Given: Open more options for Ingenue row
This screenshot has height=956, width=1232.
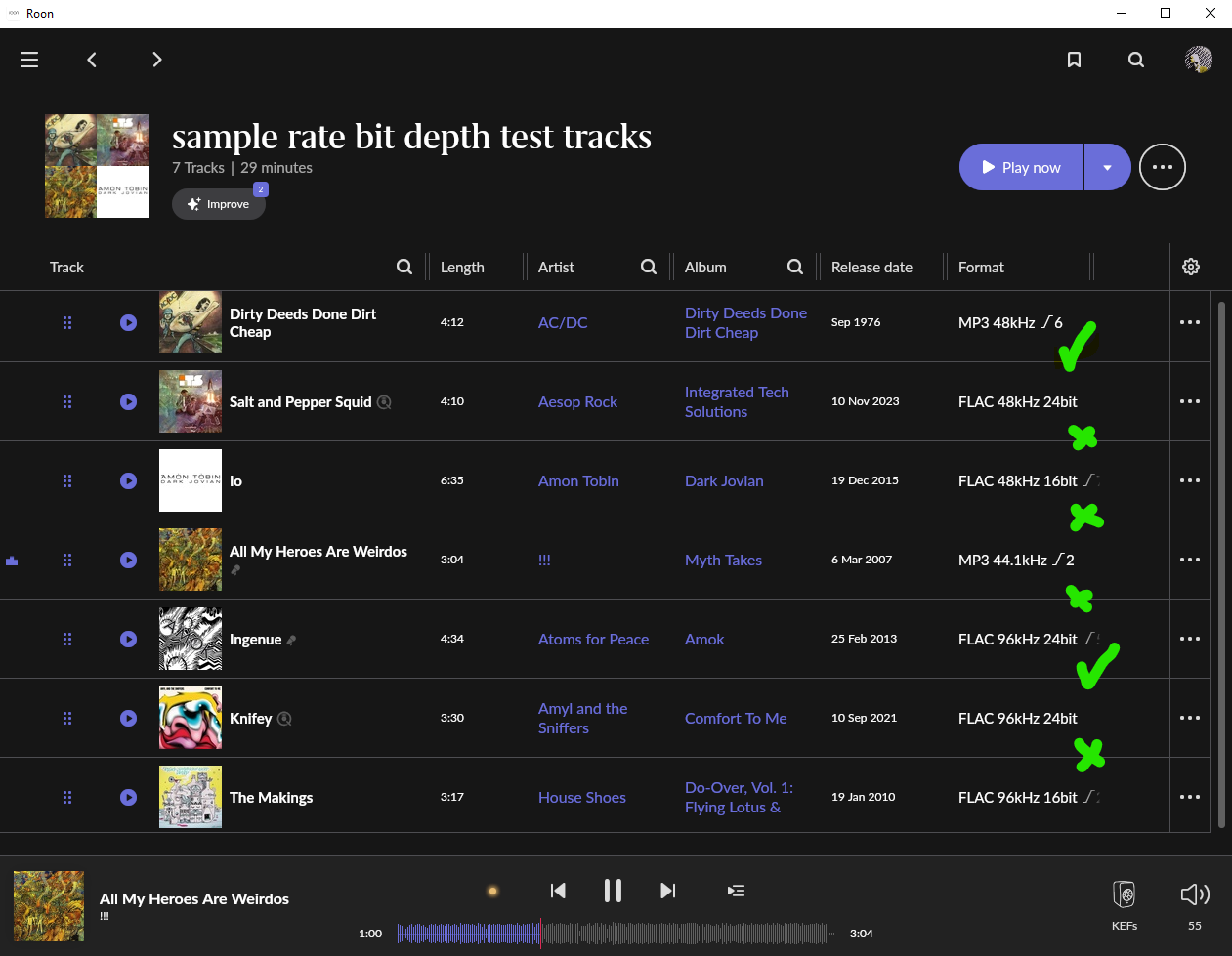Looking at the screenshot, I should pyautogui.click(x=1189, y=639).
